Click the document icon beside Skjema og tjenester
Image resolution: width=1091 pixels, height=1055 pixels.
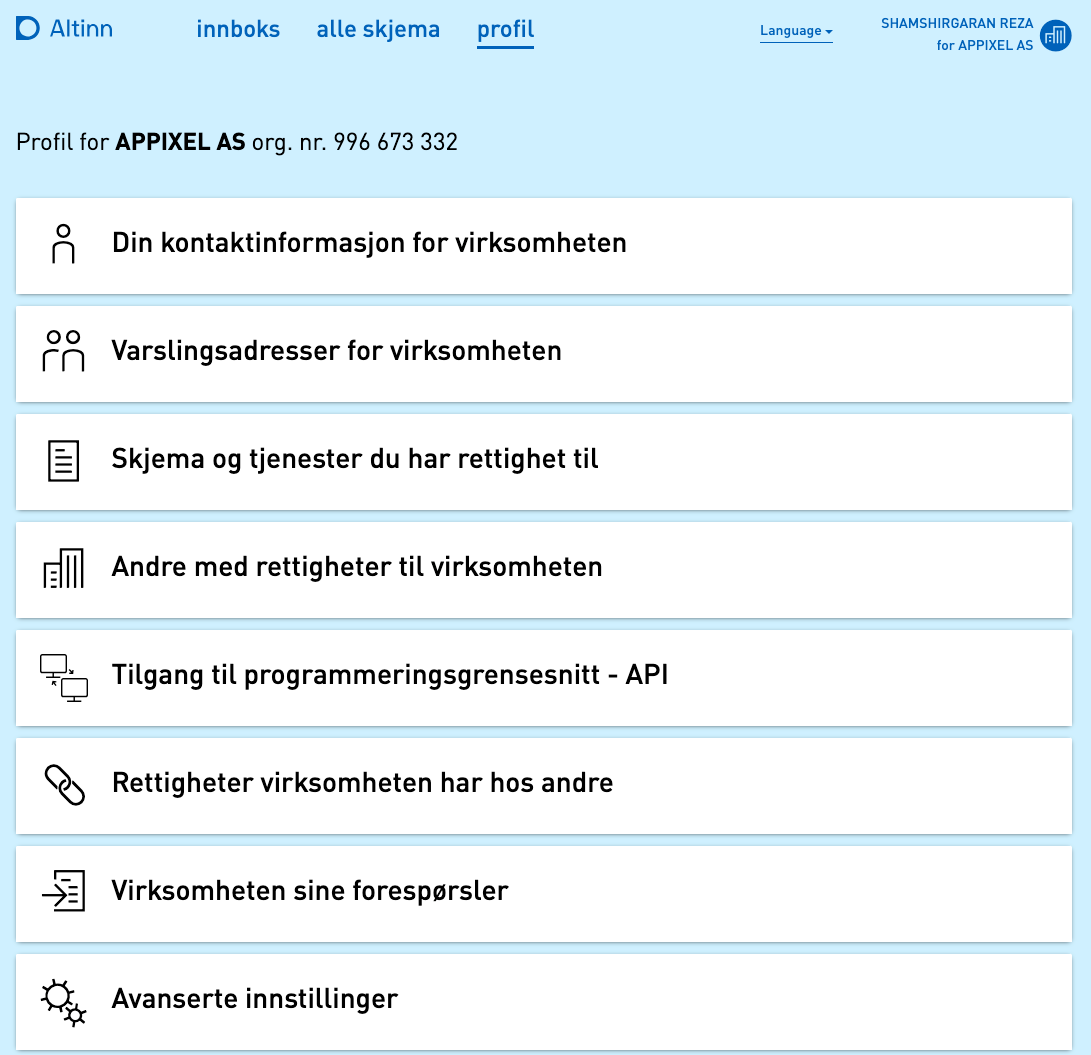[x=64, y=460]
